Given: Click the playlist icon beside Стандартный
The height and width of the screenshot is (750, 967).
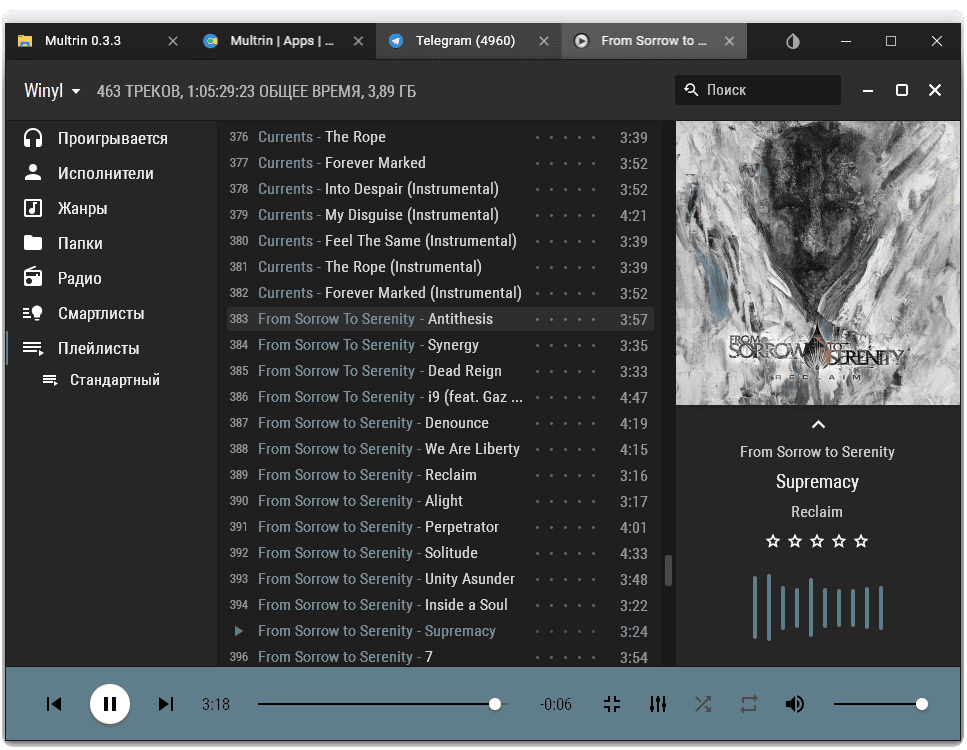Looking at the screenshot, I should click(50, 380).
